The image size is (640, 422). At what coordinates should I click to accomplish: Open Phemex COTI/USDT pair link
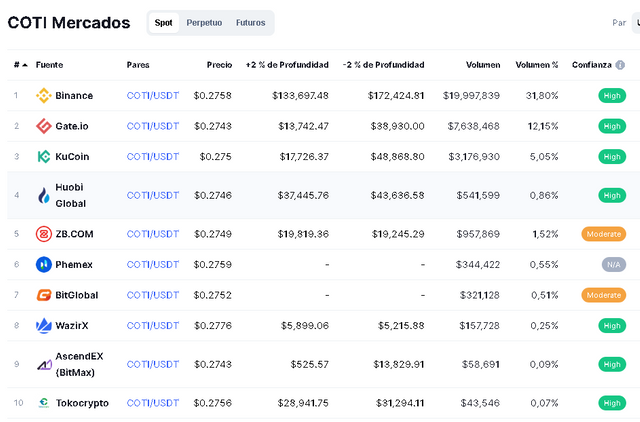[153, 264]
